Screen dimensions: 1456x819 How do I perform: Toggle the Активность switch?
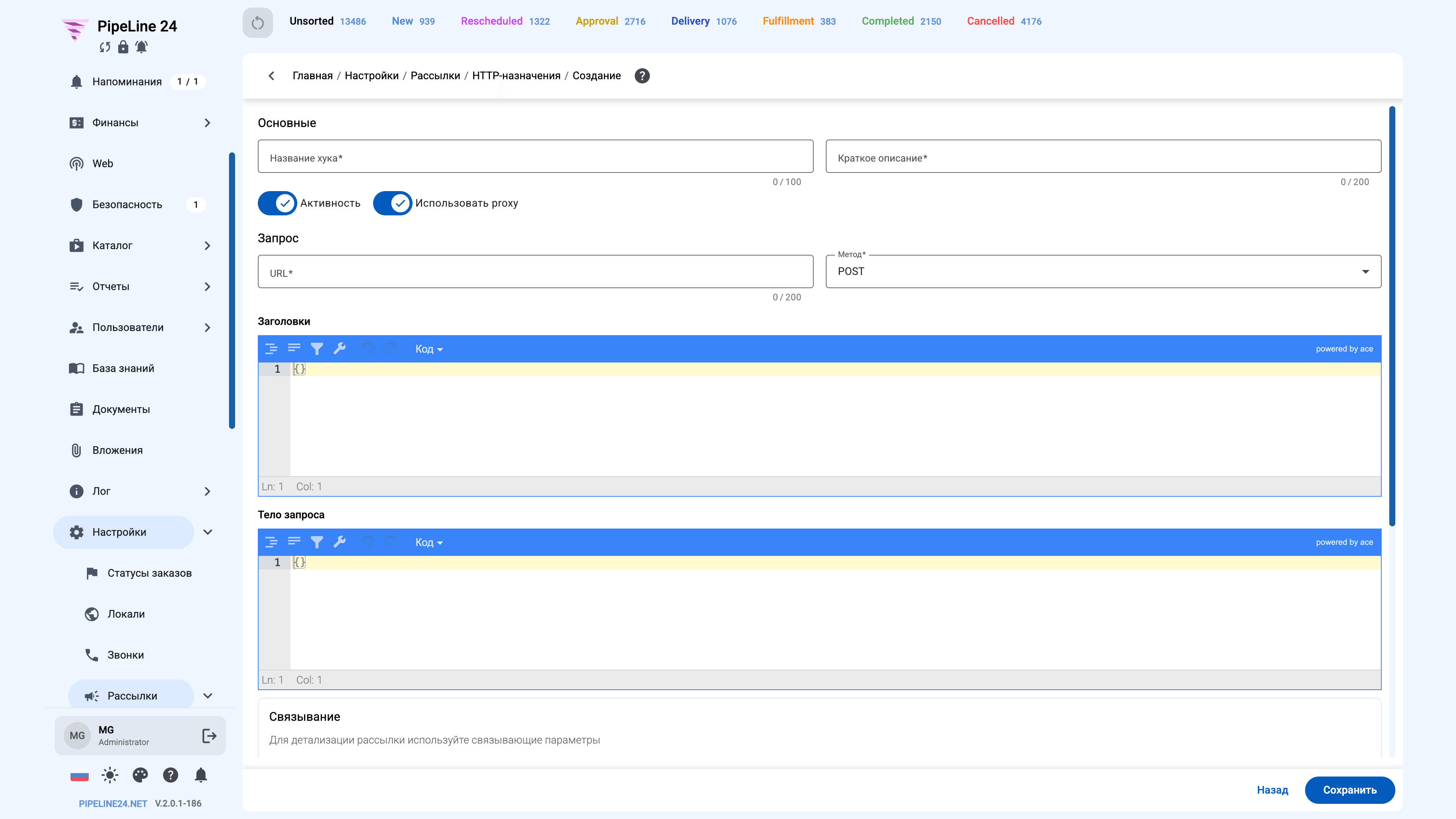[277, 203]
